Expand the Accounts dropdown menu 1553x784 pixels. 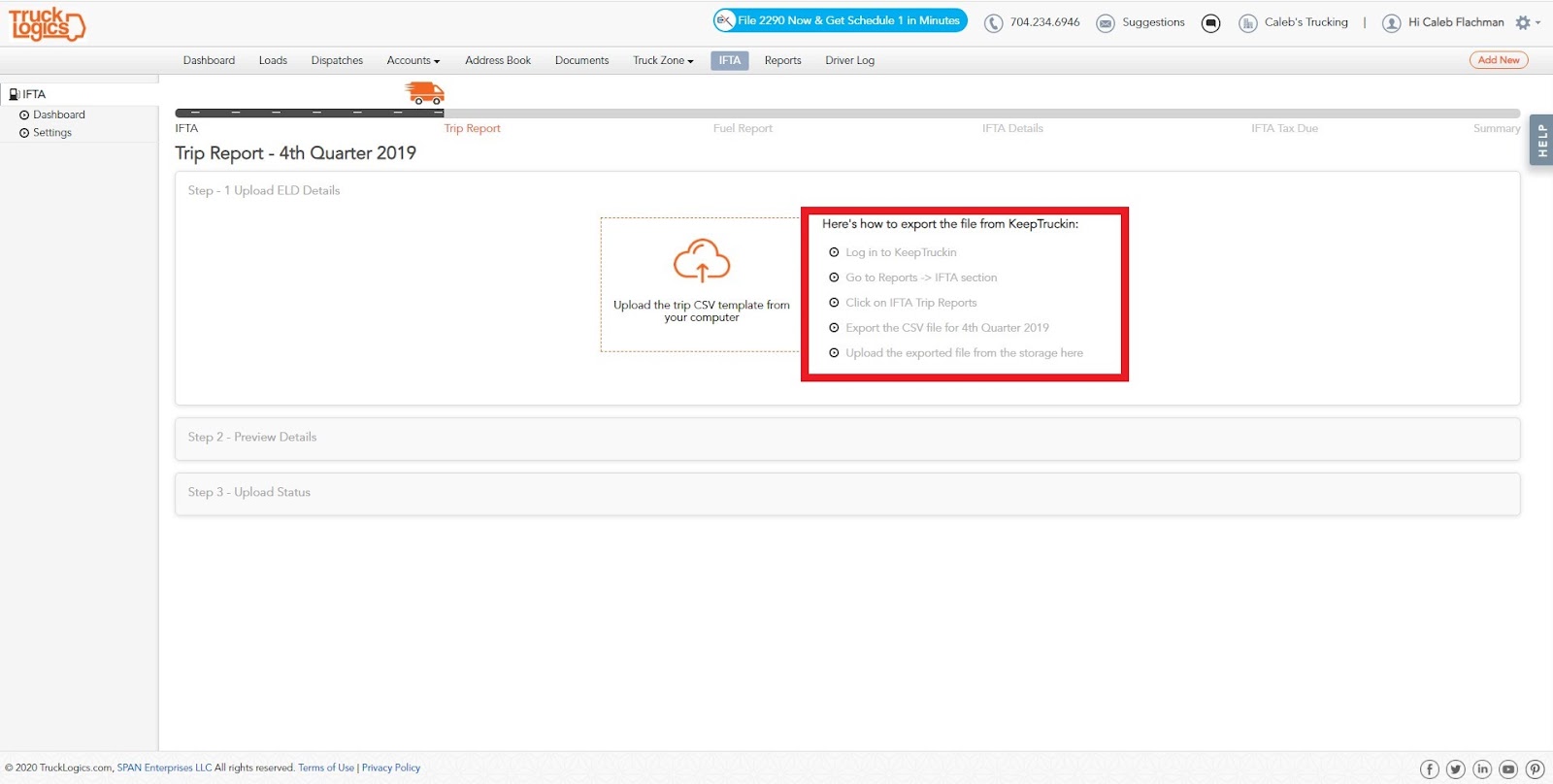(x=413, y=60)
